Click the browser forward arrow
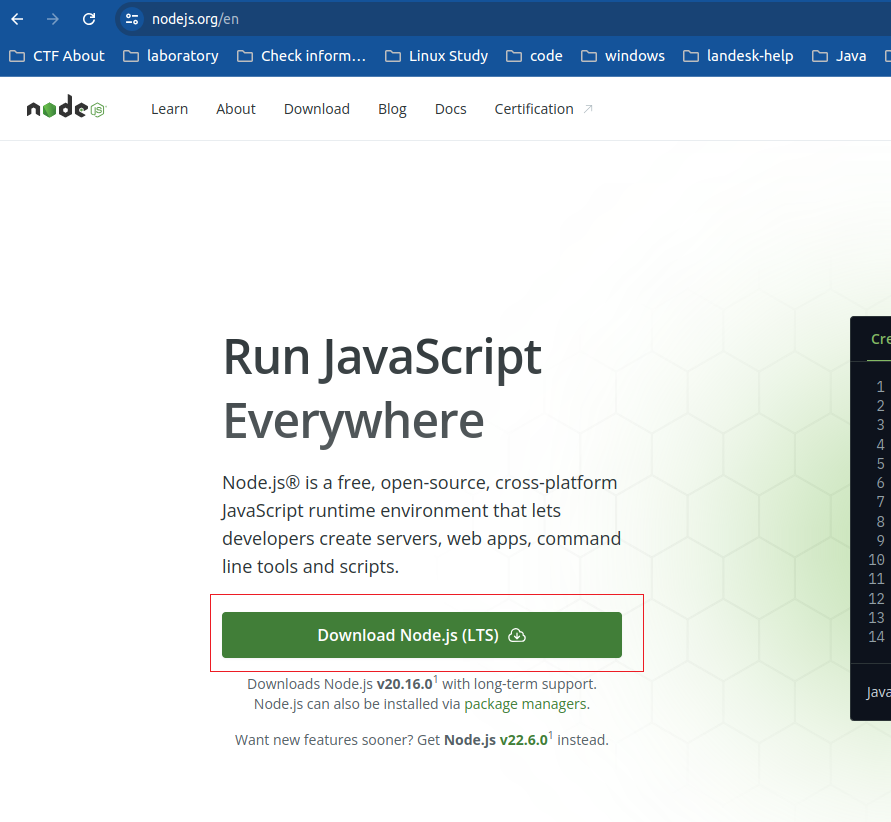Image resolution: width=891 pixels, height=822 pixels. pyautogui.click(x=53, y=19)
